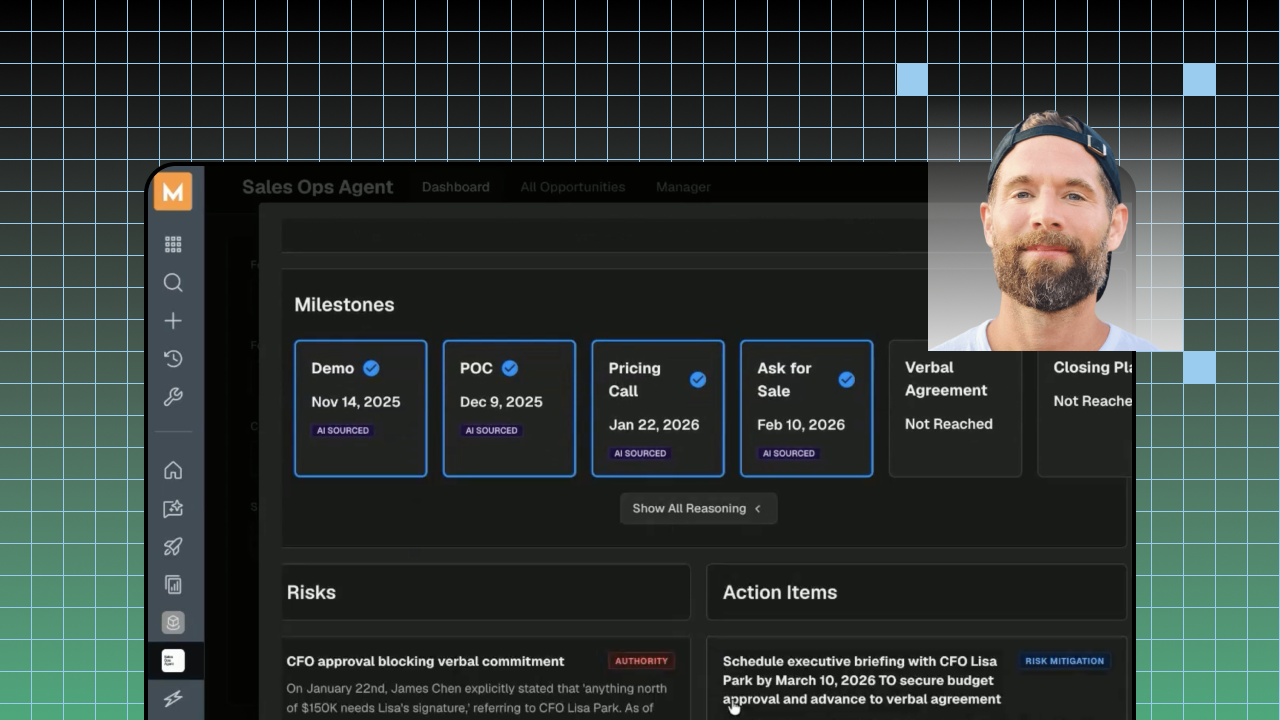Screen dimensions: 1280x720
Task: Click the Jan 22, 2026 date
Action: 654,425
